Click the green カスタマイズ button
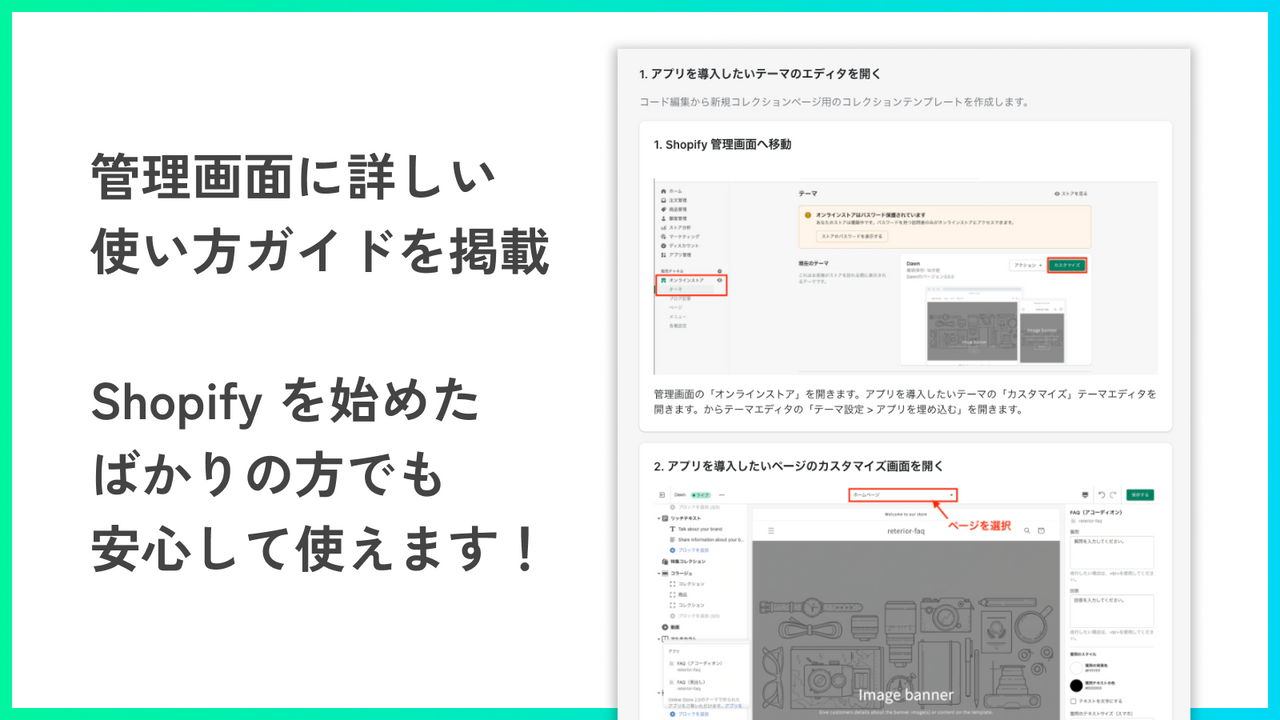Image resolution: width=1280 pixels, height=720 pixels. coord(1065,264)
